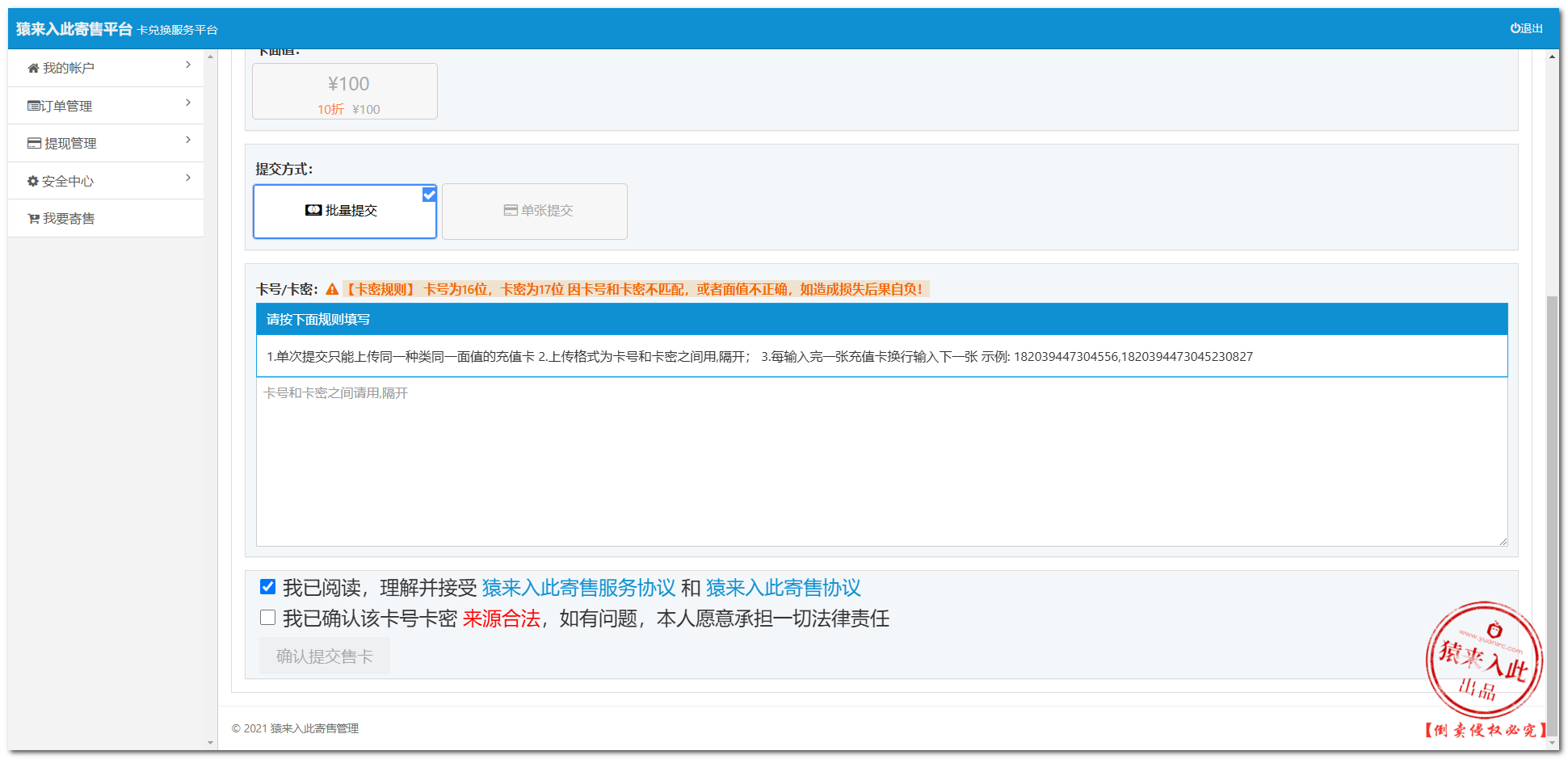The image size is (1568, 759).
Task: Click the red 来源合法 text
Action: (x=501, y=619)
